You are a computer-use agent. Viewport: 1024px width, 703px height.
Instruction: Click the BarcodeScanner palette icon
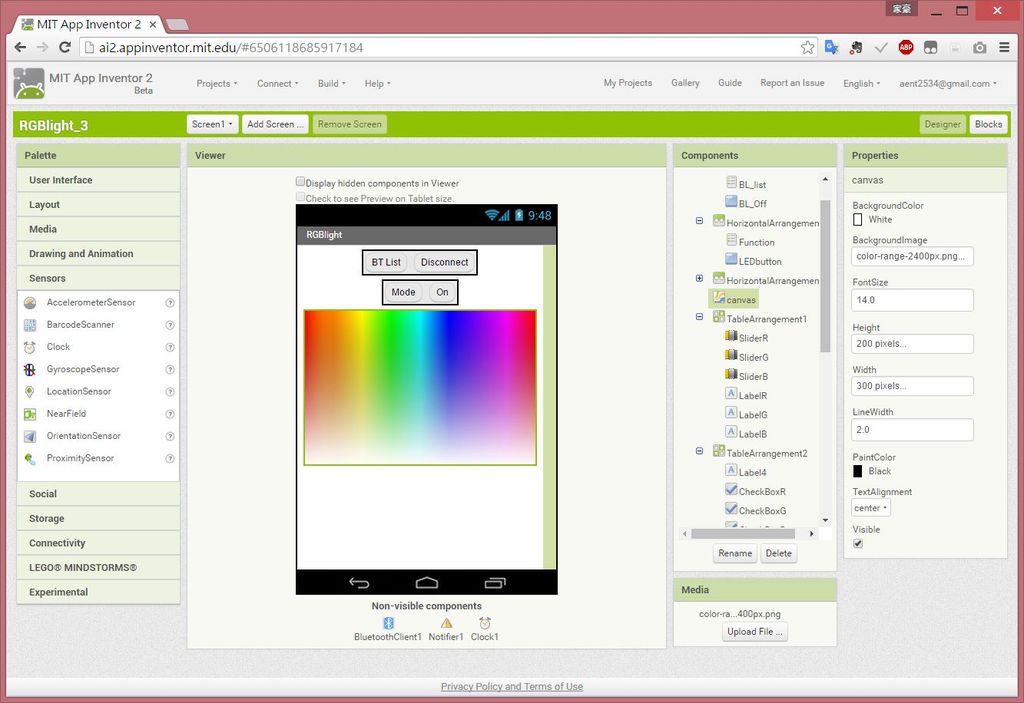[x=30, y=325]
